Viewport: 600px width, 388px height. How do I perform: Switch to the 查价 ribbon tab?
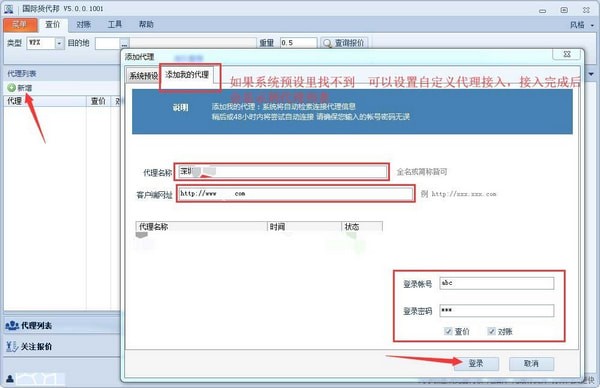52,25
